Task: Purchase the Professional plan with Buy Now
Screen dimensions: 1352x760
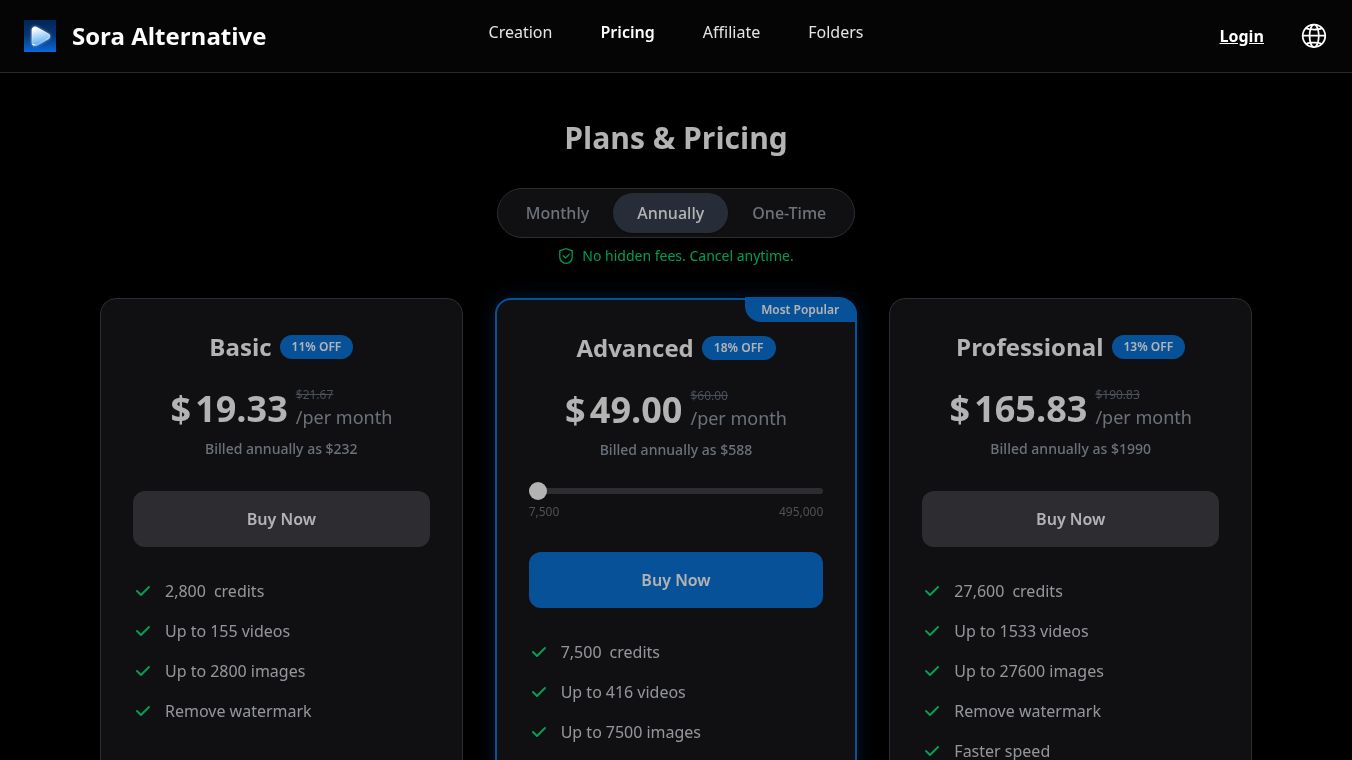Action: [1070, 519]
